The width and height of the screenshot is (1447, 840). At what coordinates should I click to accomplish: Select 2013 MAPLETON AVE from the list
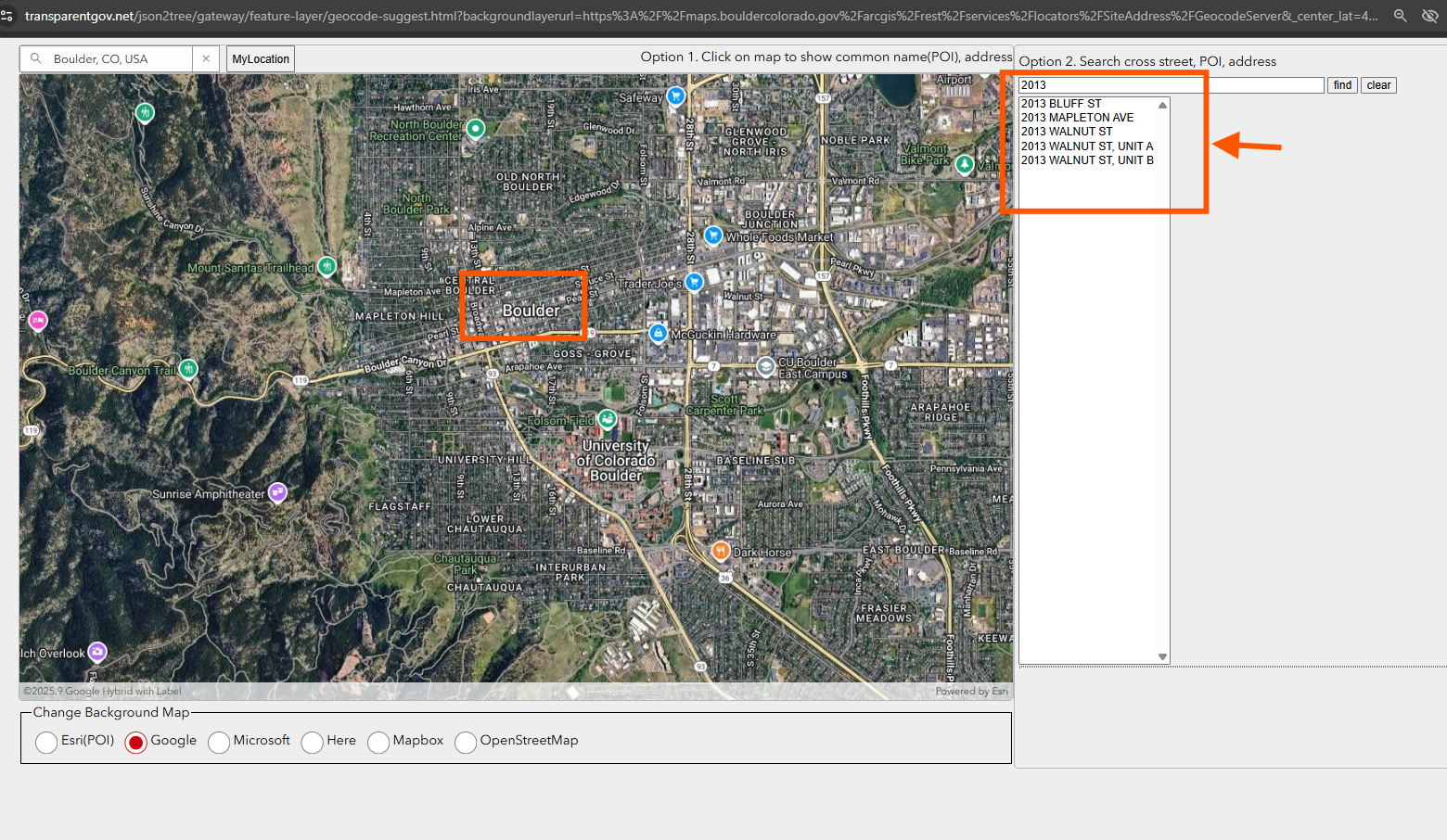[x=1077, y=118]
